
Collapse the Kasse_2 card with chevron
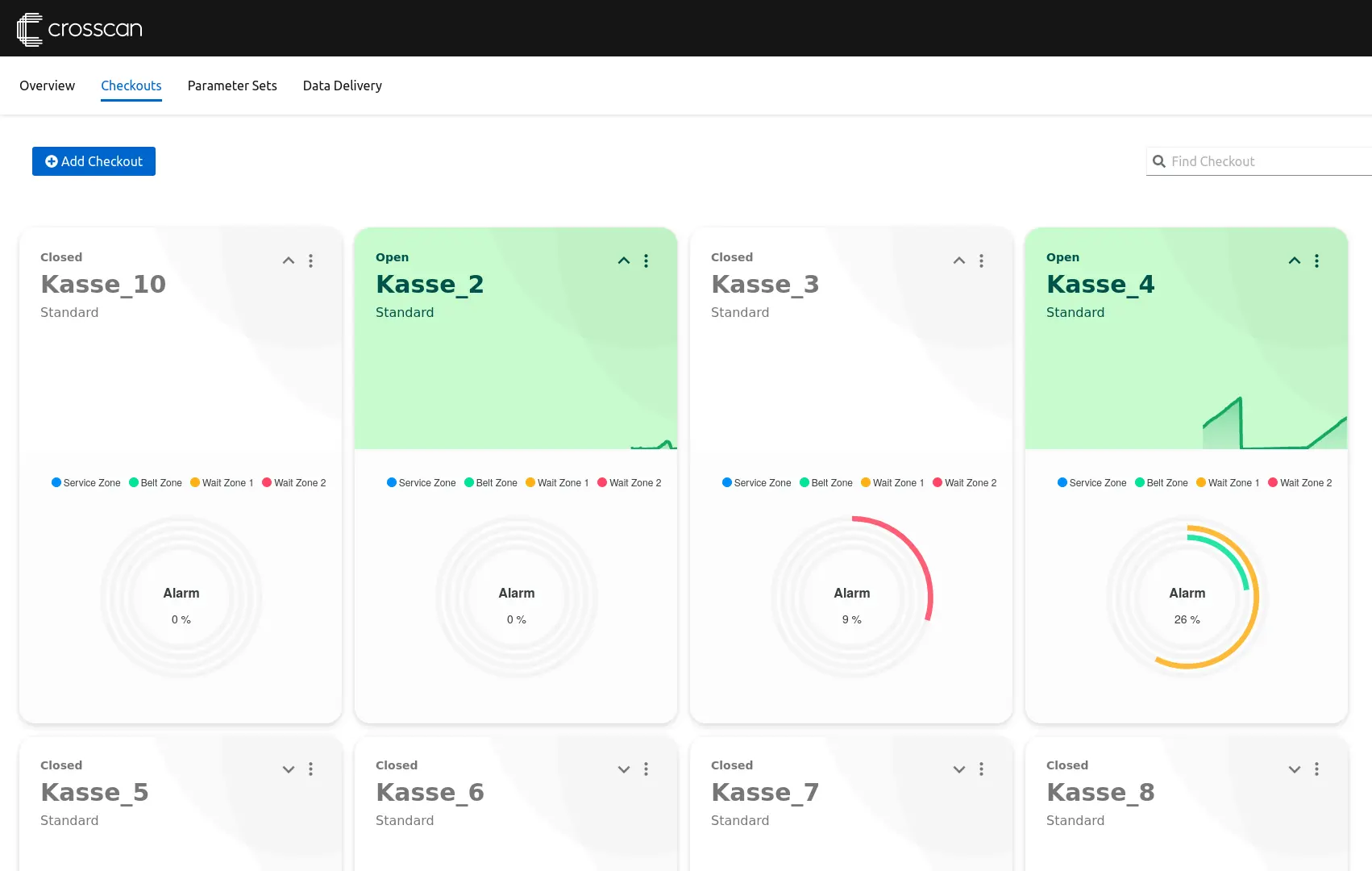point(623,260)
